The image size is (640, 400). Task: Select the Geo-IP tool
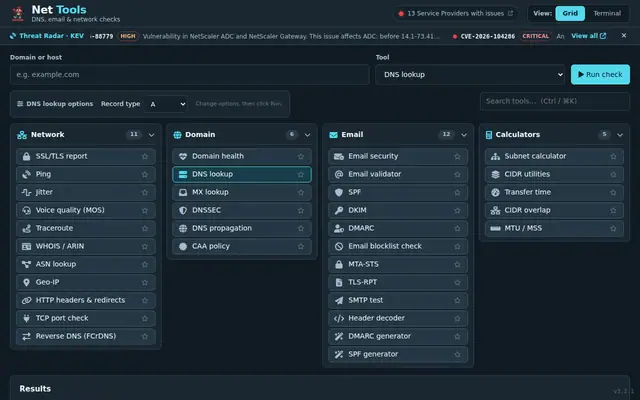click(86, 282)
